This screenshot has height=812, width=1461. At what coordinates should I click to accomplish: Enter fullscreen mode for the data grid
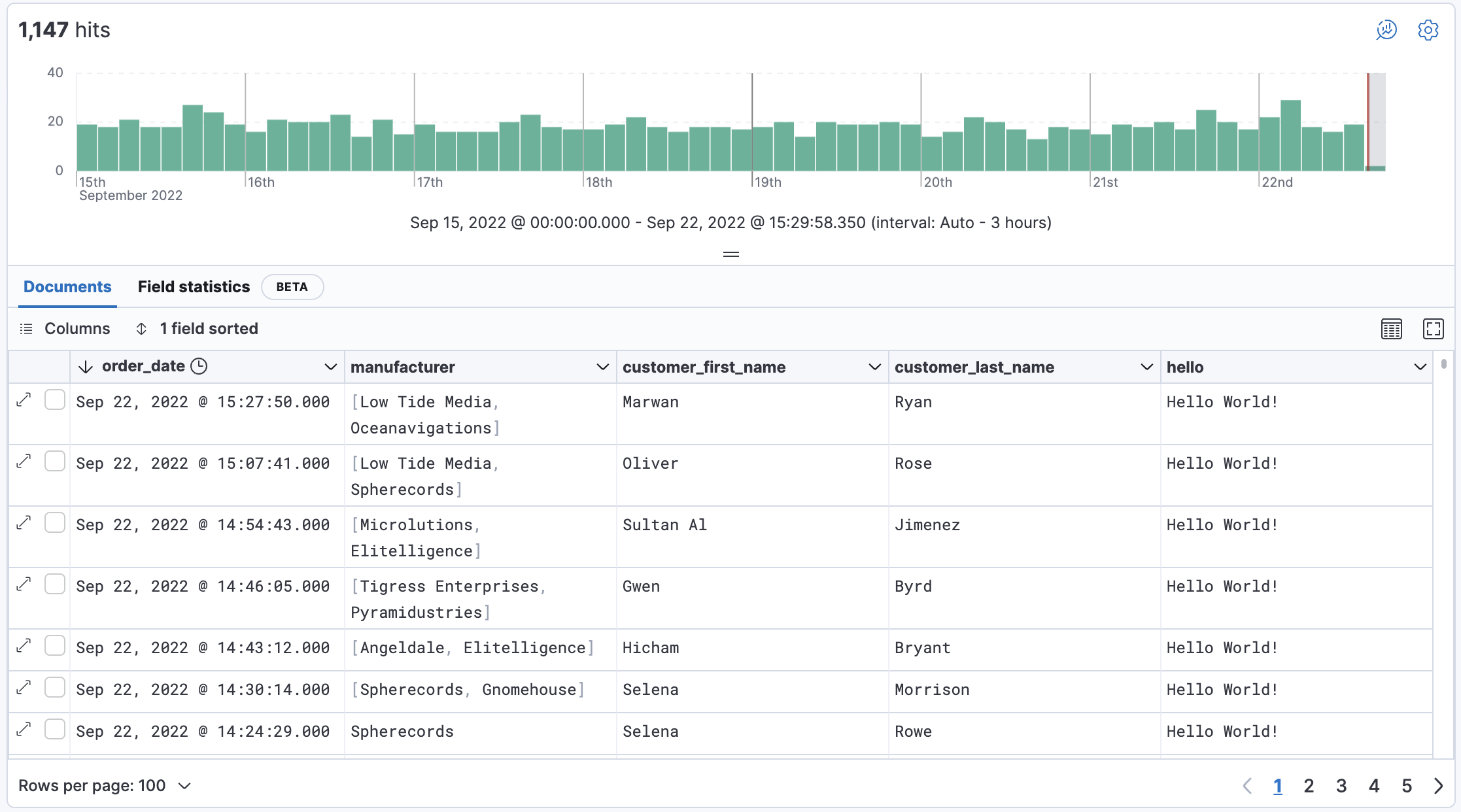point(1433,329)
